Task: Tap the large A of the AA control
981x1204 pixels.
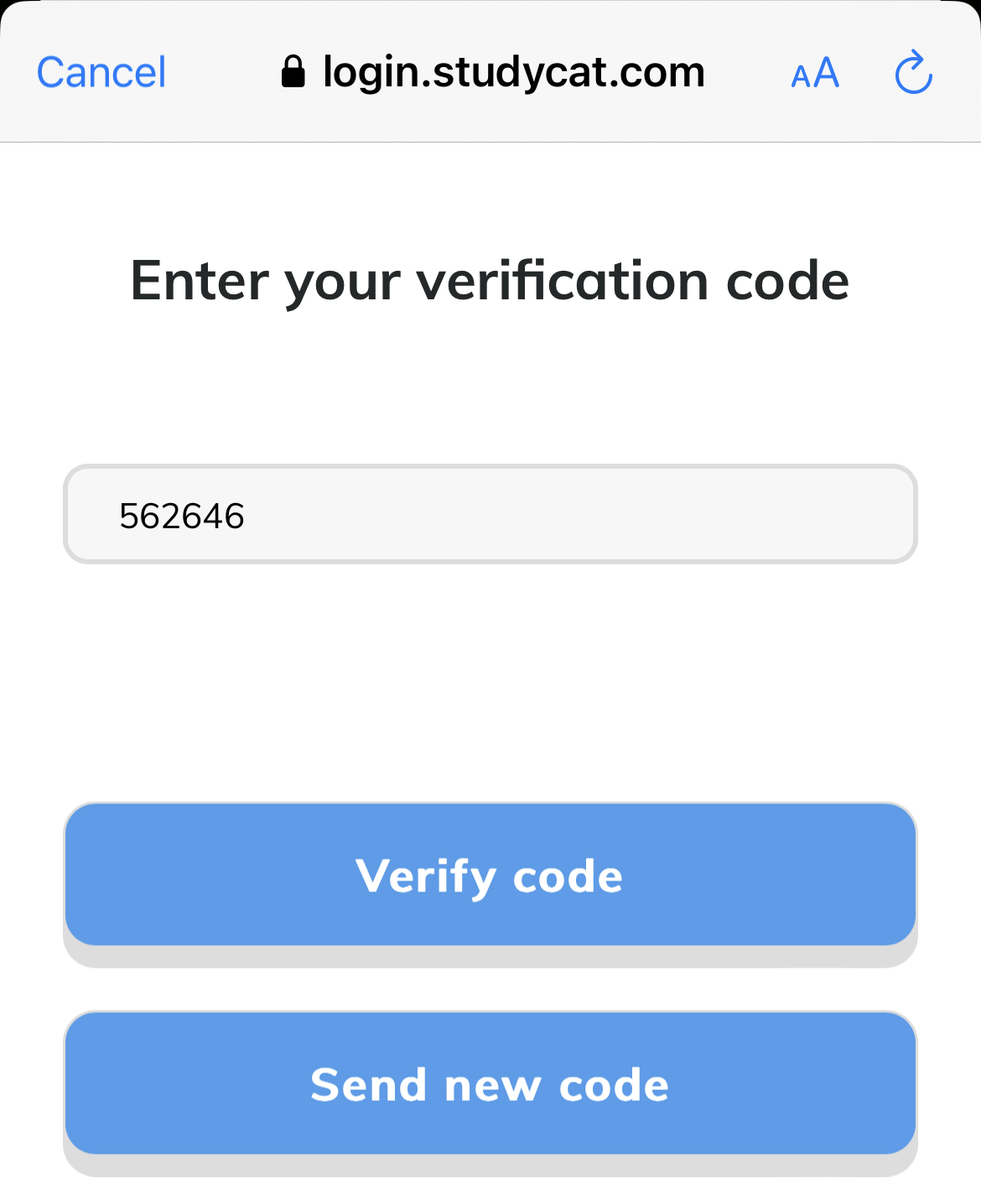Action: [827, 72]
